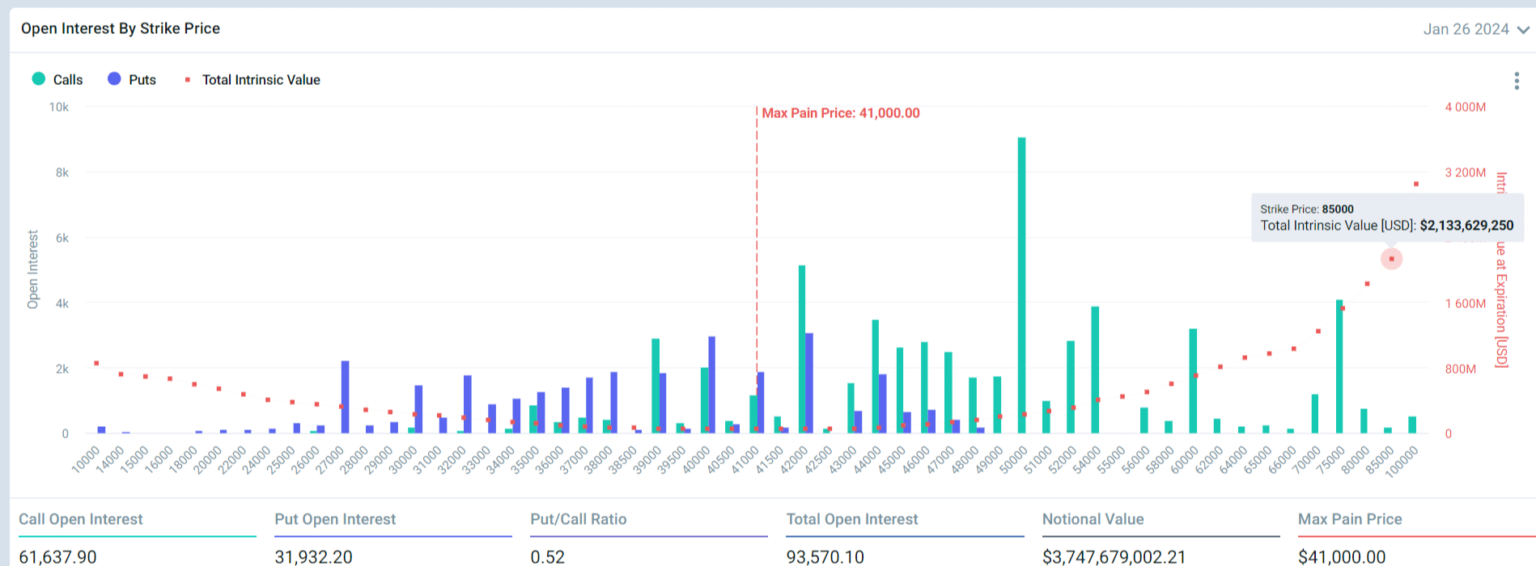Click the Calls bar at 54000 strike
This screenshot has width=1536, height=566.
tap(1095, 369)
